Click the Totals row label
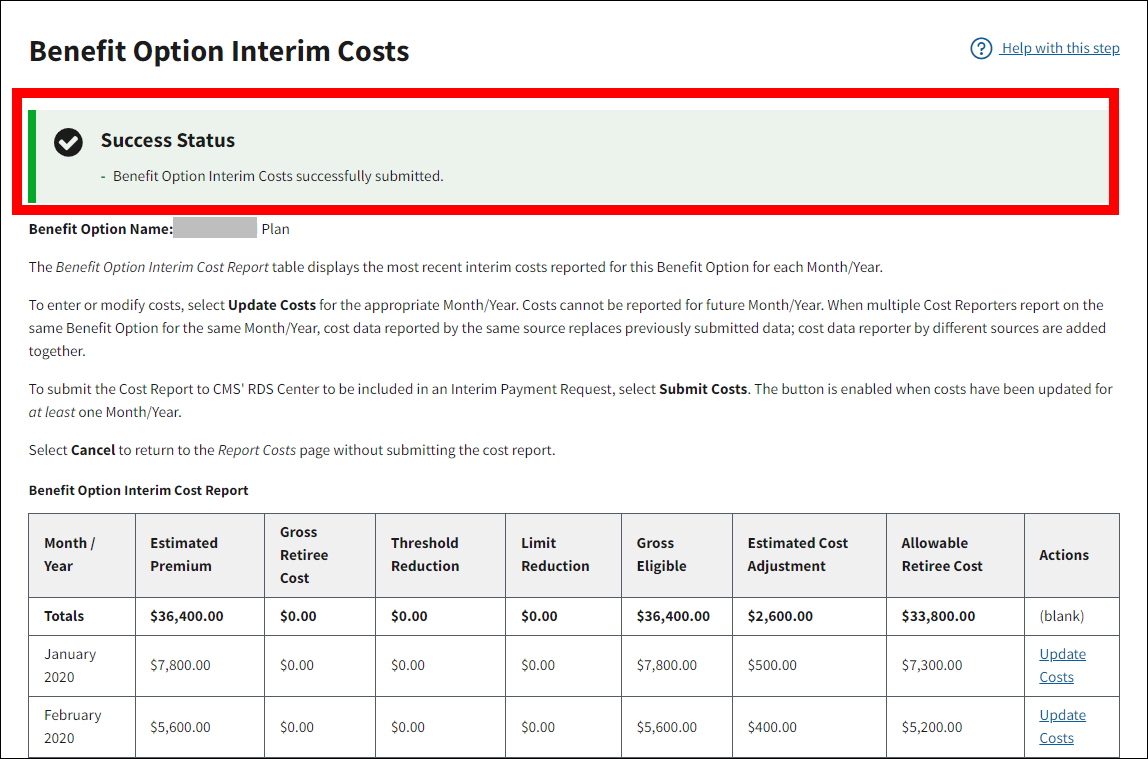Image resolution: width=1148 pixels, height=759 pixels. (x=64, y=616)
